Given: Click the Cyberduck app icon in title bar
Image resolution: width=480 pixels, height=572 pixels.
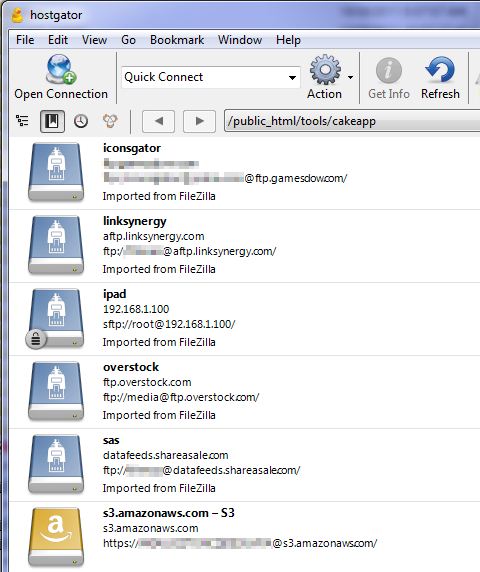Looking at the screenshot, I should coord(17,15).
